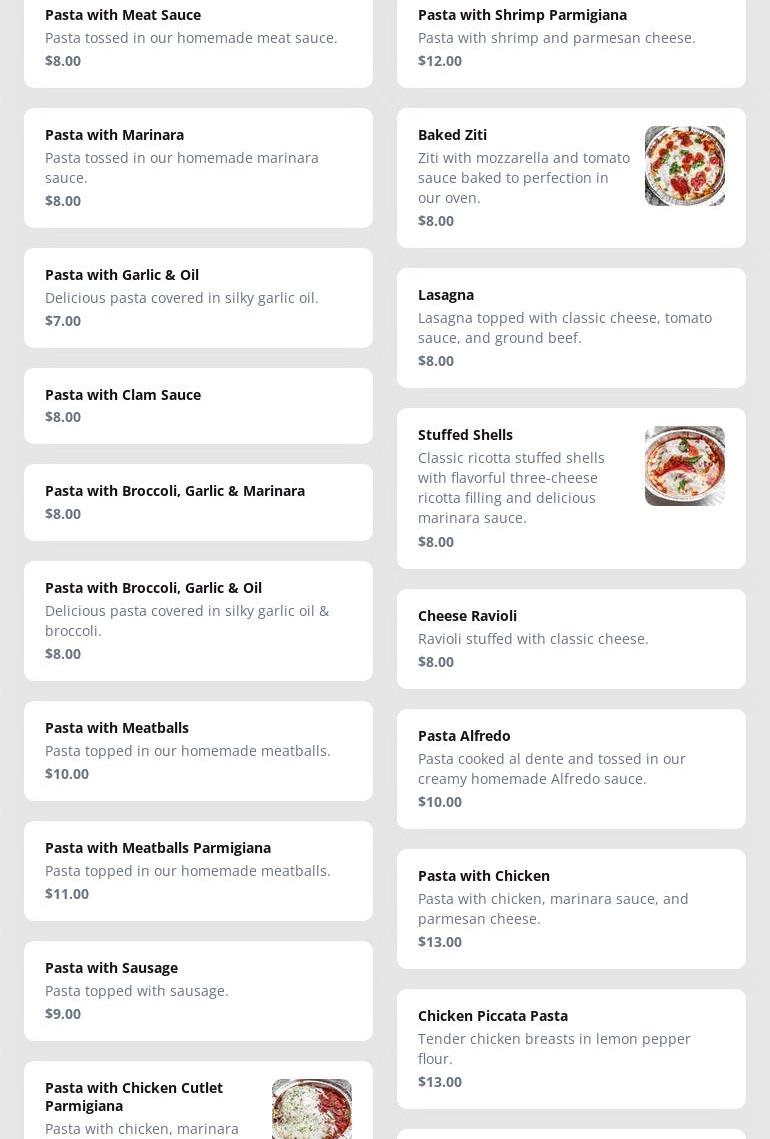Click the Stuffed Shells title
This screenshot has height=1139, width=770.
(x=465, y=435)
